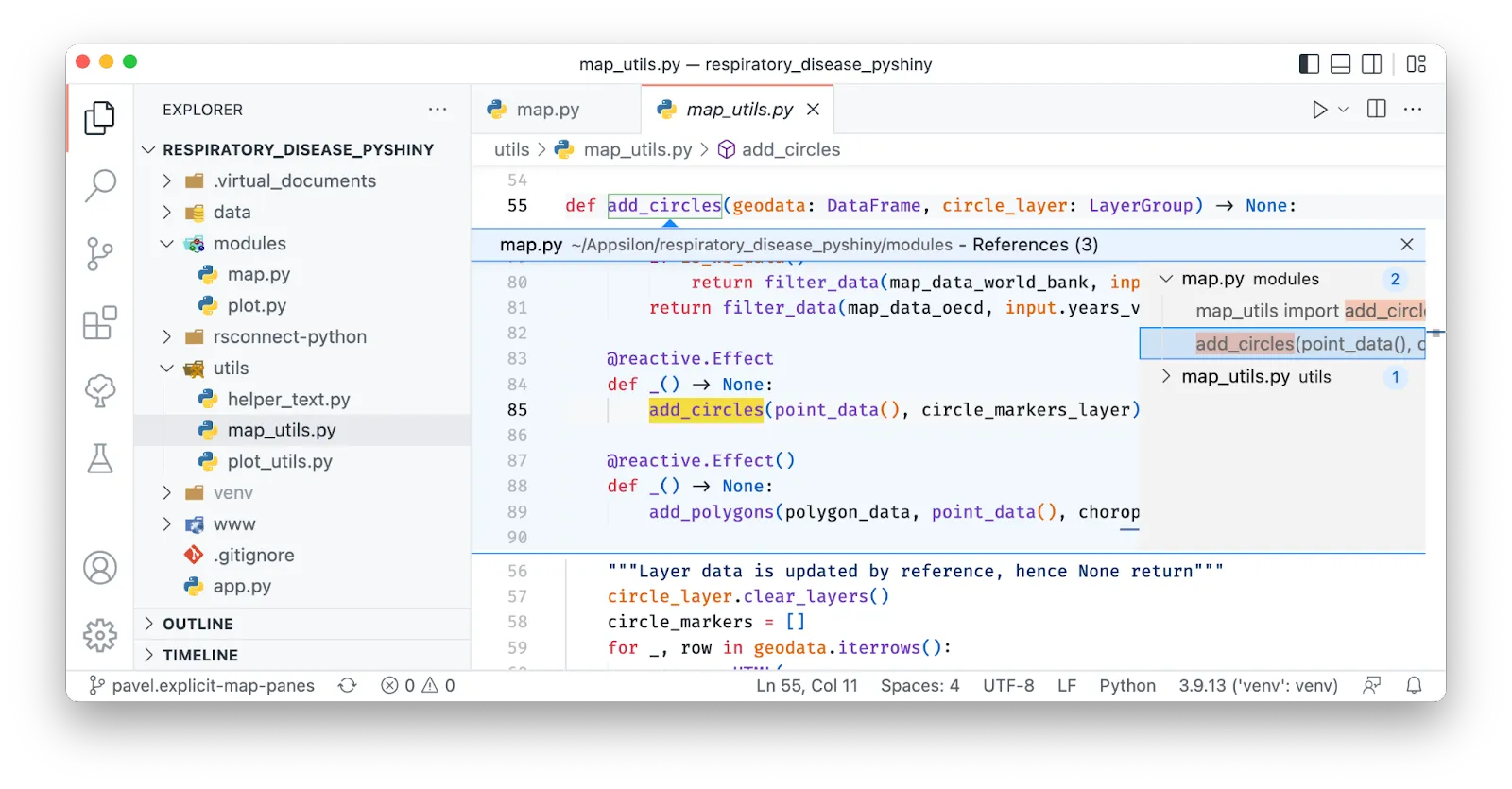
Task: Toggle the bottom panel layout button
Action: pos(1340,64)
